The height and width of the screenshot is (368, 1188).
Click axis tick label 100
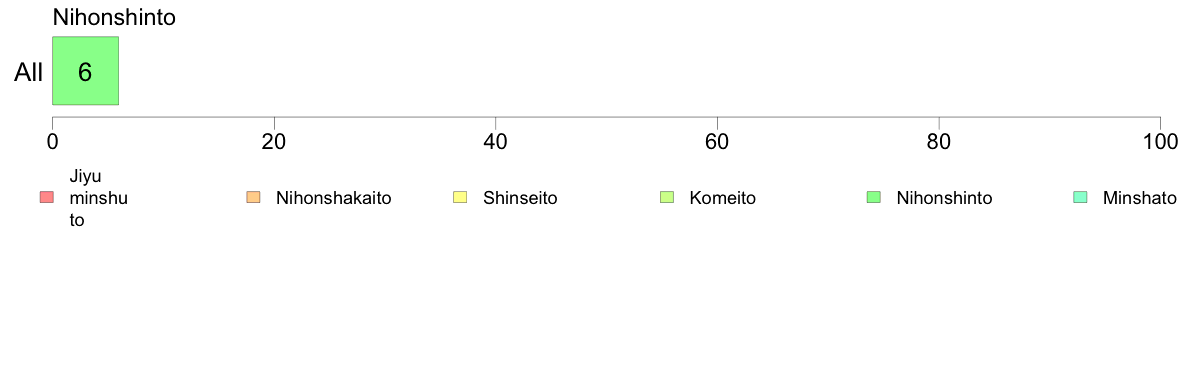(1159, 141)
